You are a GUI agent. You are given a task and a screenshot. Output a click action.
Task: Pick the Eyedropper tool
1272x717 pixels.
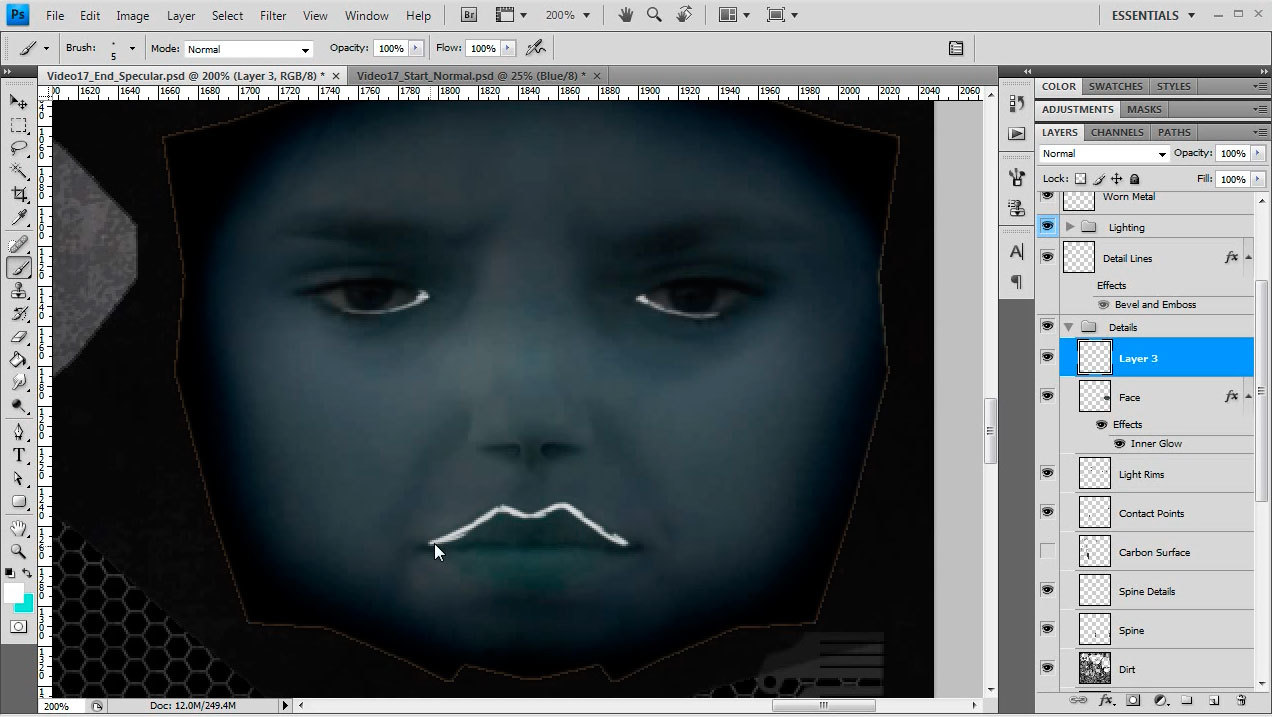pos(19,218)
